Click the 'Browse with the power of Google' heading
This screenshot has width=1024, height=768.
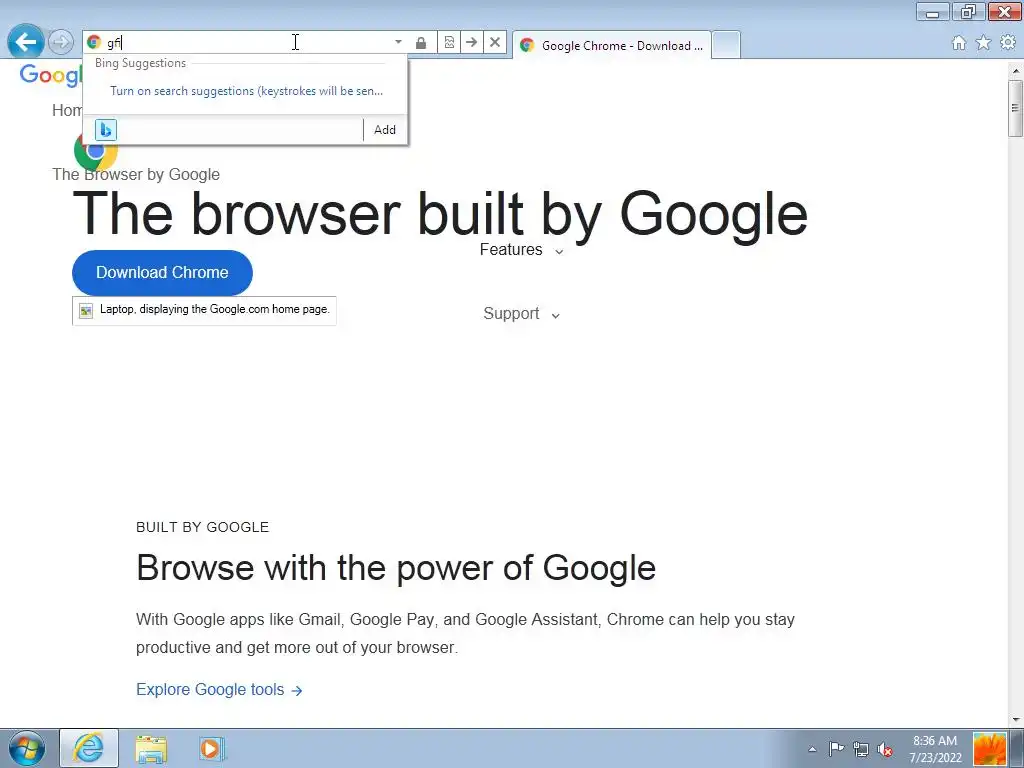pos(396,568)
